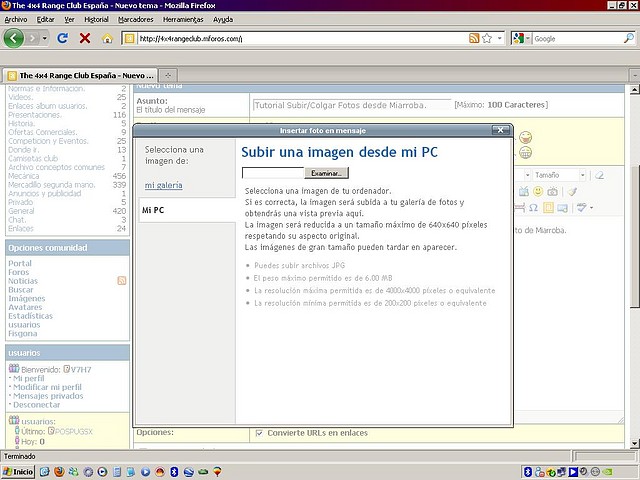Open the address bar history dropdown
The image size is (640, 480).
tap(500, 38)
